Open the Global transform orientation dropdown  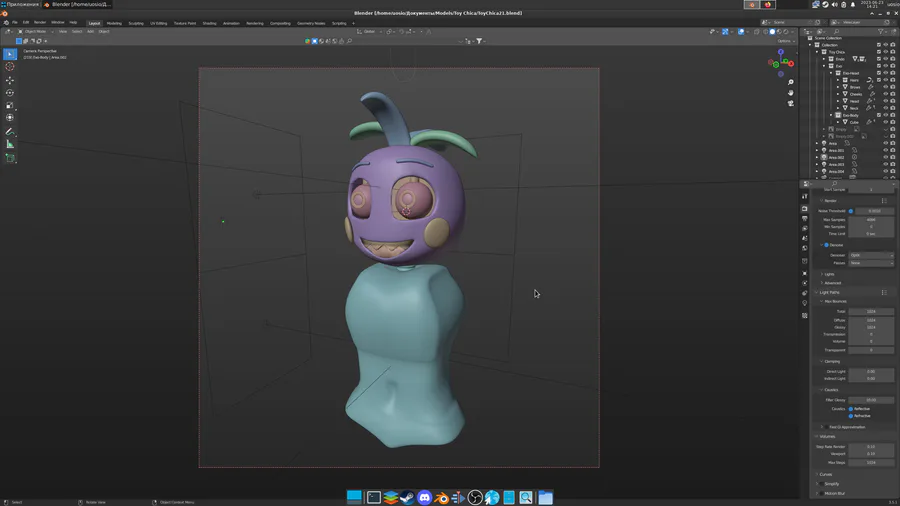pyautogui.click(x=368, y=32)
